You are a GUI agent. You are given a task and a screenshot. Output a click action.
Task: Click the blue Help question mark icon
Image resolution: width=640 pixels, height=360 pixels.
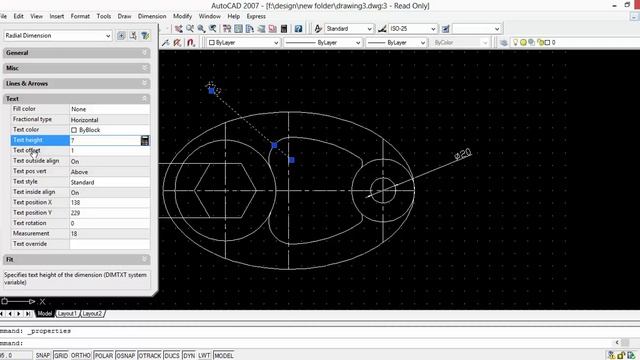click(298, 29)
